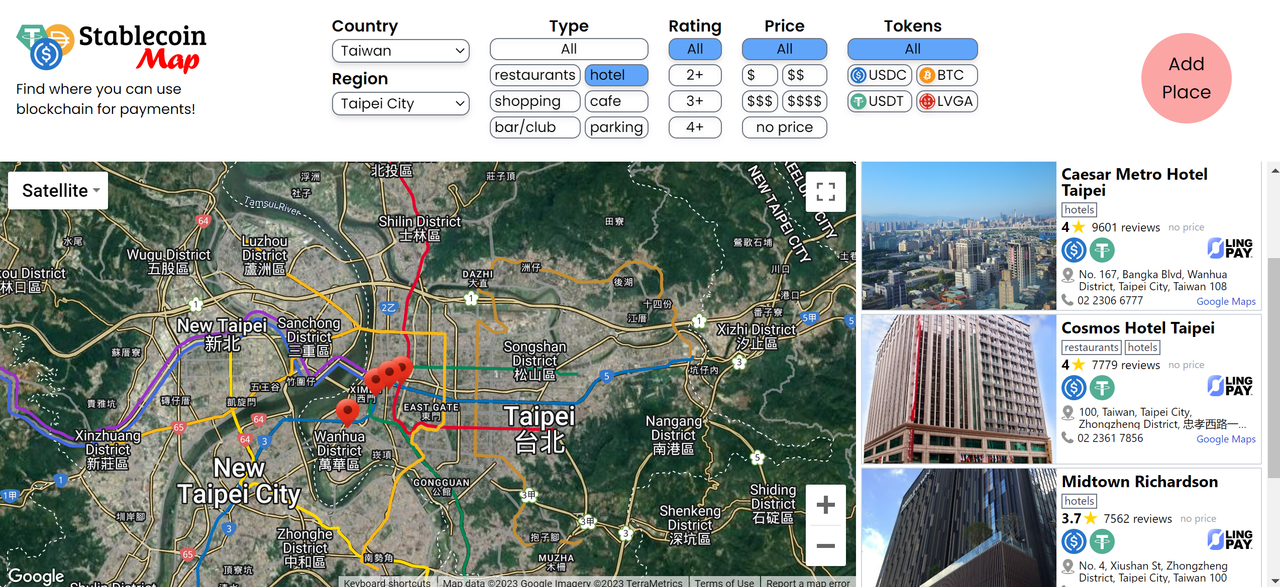Image resolution: width=1280 pixels, height=587 pixels.
Task: Click Keyboard shortcuts on the map
Action: click(x=386, y=582)
